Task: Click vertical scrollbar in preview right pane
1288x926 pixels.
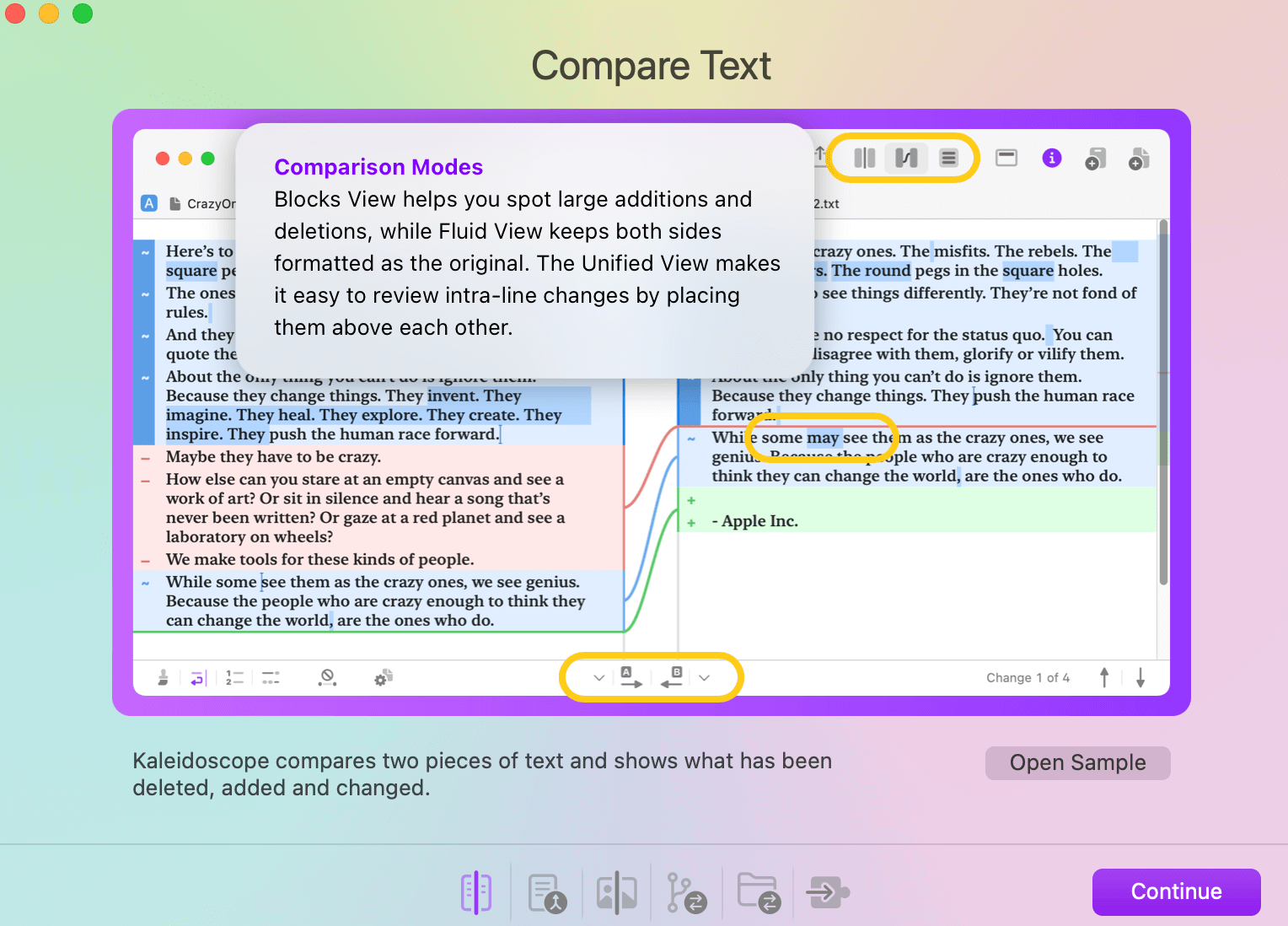Action: tap(1163, 403)
